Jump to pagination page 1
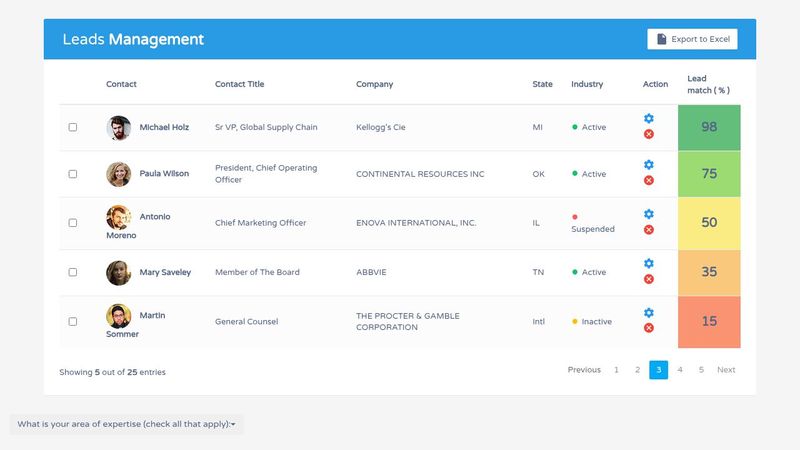 [x=616, y=370]
